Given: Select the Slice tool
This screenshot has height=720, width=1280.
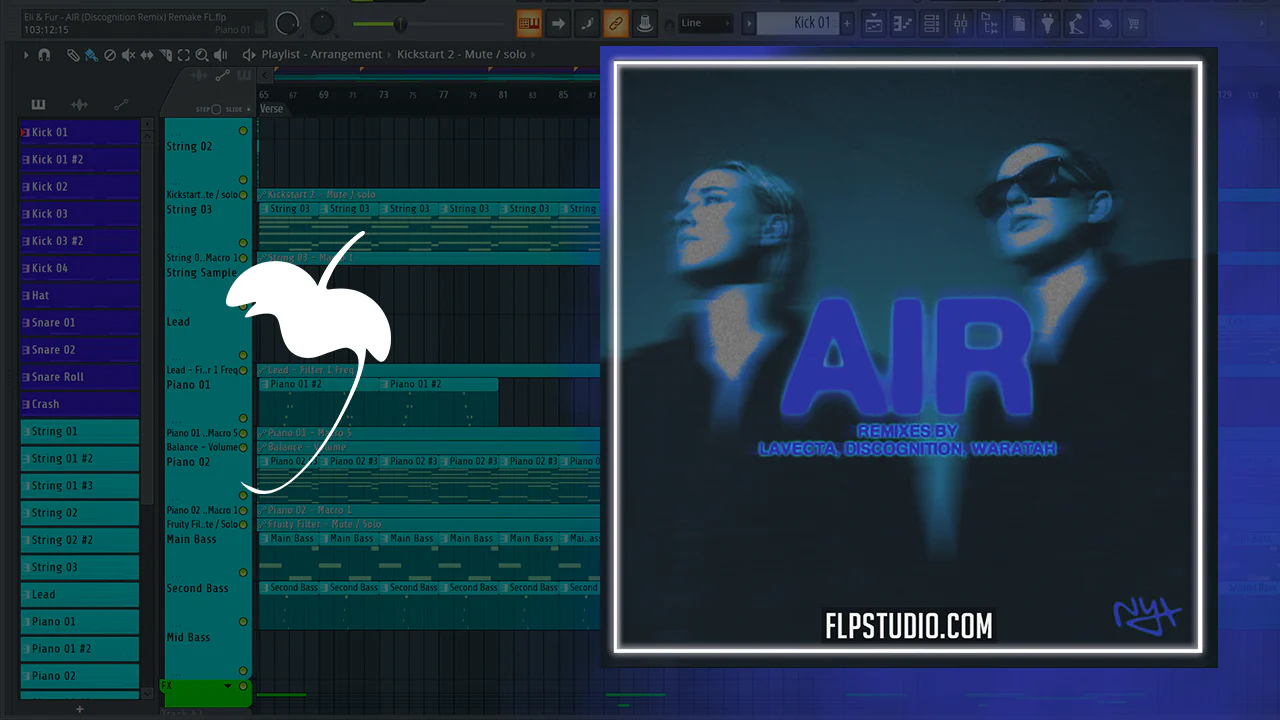Looking at the screenshot, I should pos(165,55).
